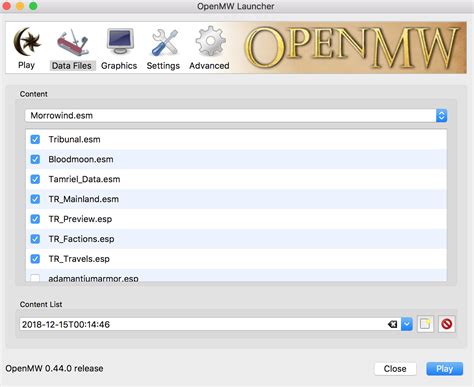This screenshot has width=474, height=387.
Task: Click the Close button
Action: click(x=395, y=369)
